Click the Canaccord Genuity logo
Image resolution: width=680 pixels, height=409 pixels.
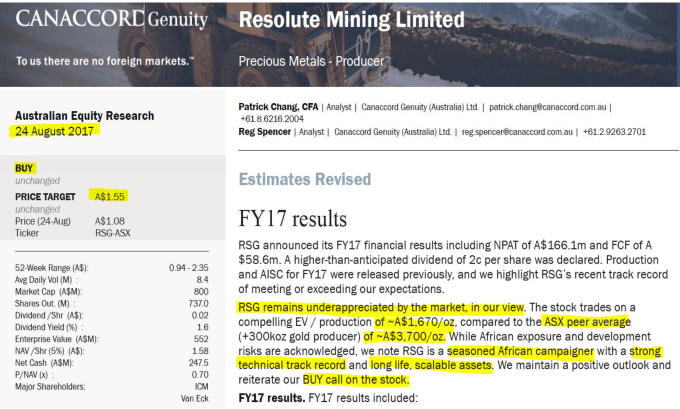point(112,21)
